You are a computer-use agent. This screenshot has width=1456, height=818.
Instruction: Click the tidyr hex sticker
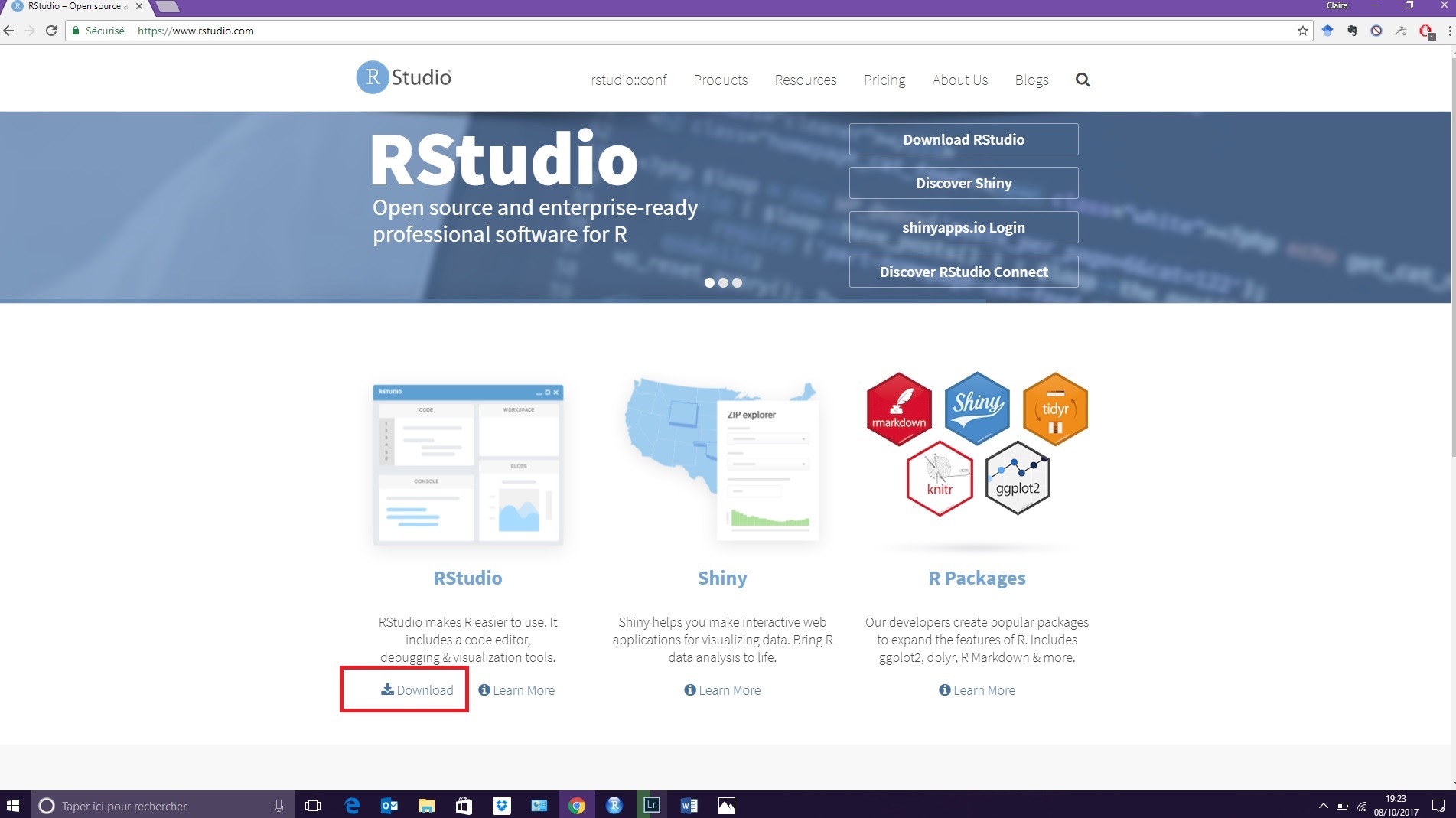click(1055, 409)
